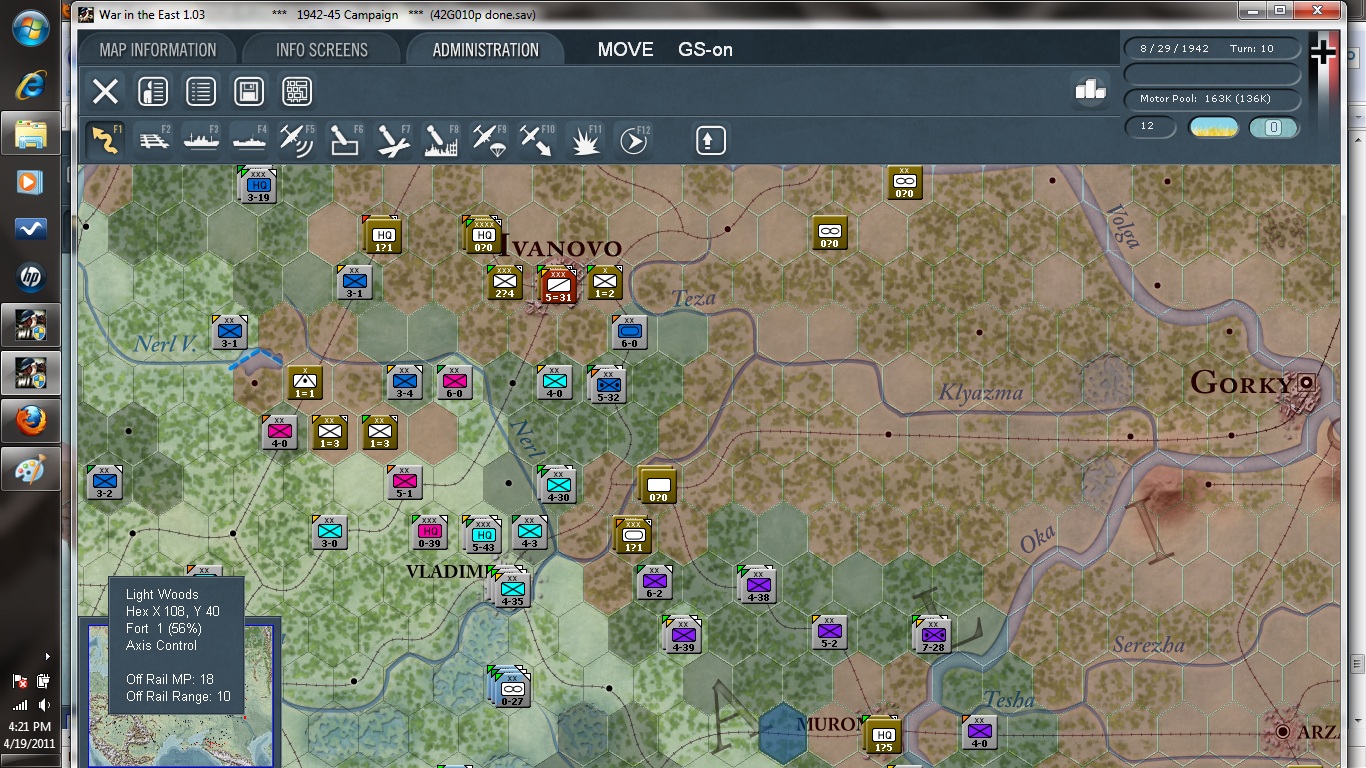Click the bar-chart podium icon
The height and width of the screenshot is (768, 1366).
coord(1090,89)
